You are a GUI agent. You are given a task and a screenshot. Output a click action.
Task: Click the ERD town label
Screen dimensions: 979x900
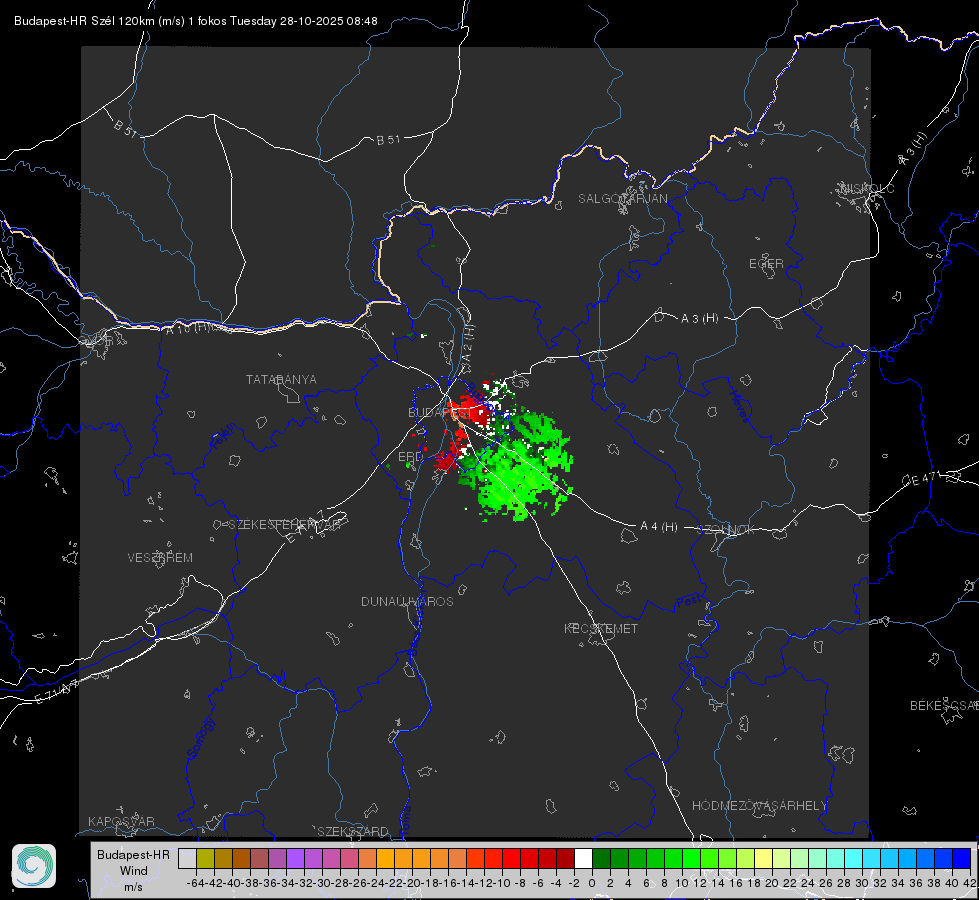point(410,457)
